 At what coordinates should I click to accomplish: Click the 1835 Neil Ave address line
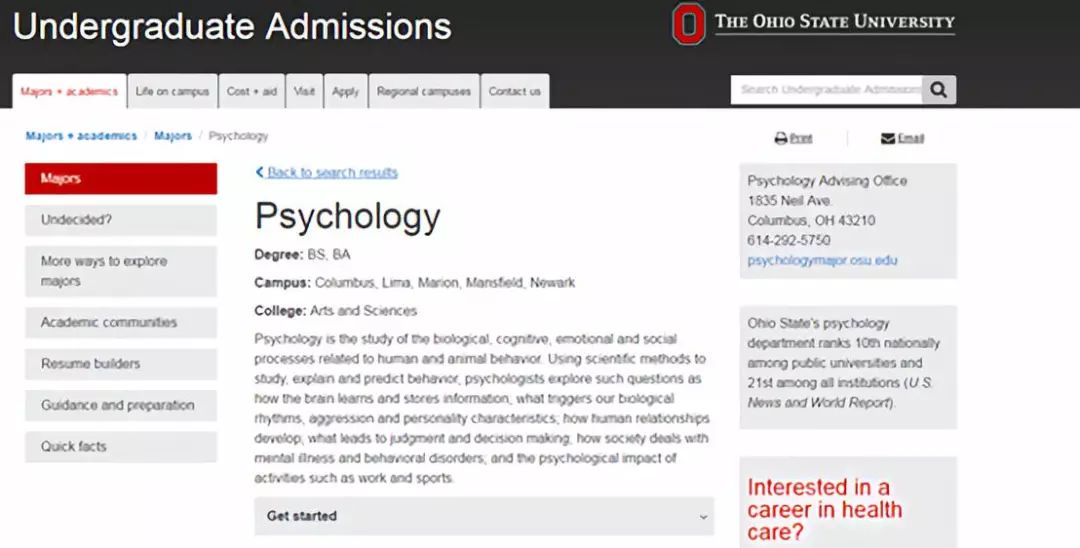(x=789, y=200)
